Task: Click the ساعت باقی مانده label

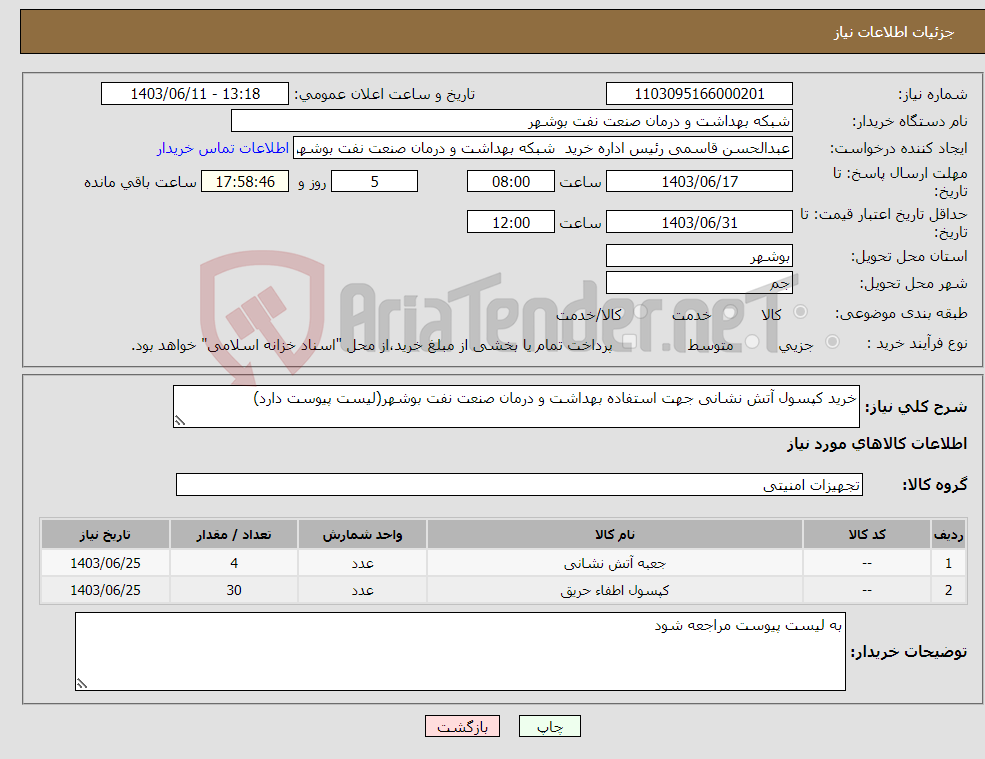Action: point(141,182)
